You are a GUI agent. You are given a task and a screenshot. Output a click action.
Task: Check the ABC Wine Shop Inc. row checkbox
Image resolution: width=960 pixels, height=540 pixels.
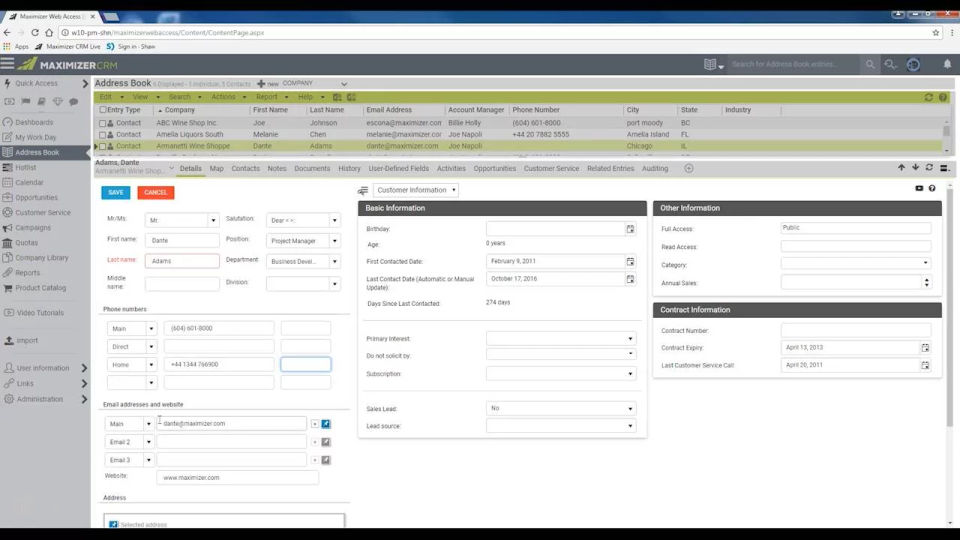[103, 123]
